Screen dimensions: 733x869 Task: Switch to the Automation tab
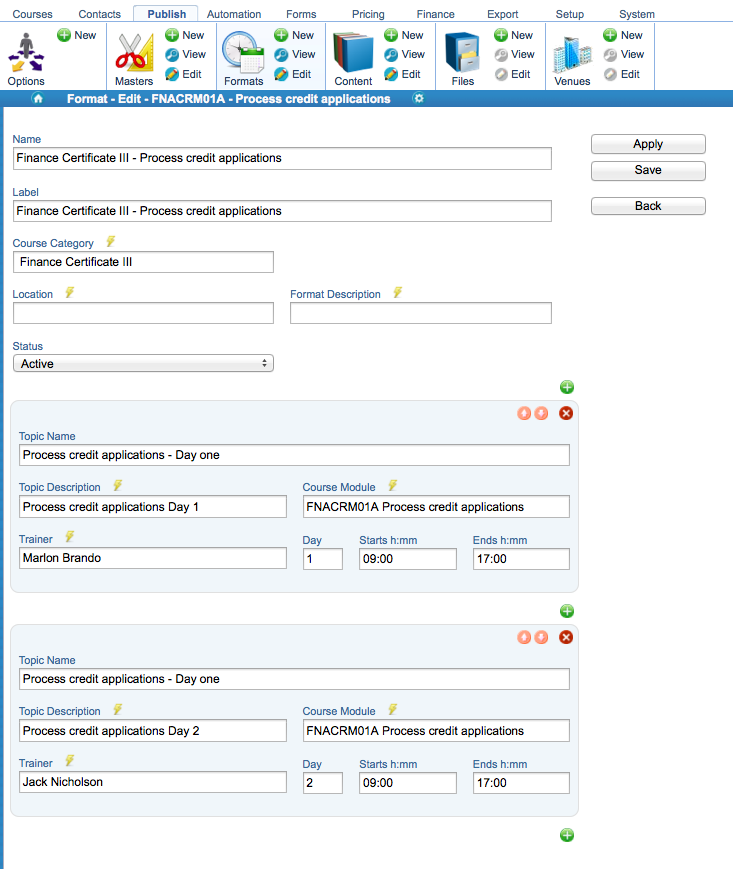(234, 14)
